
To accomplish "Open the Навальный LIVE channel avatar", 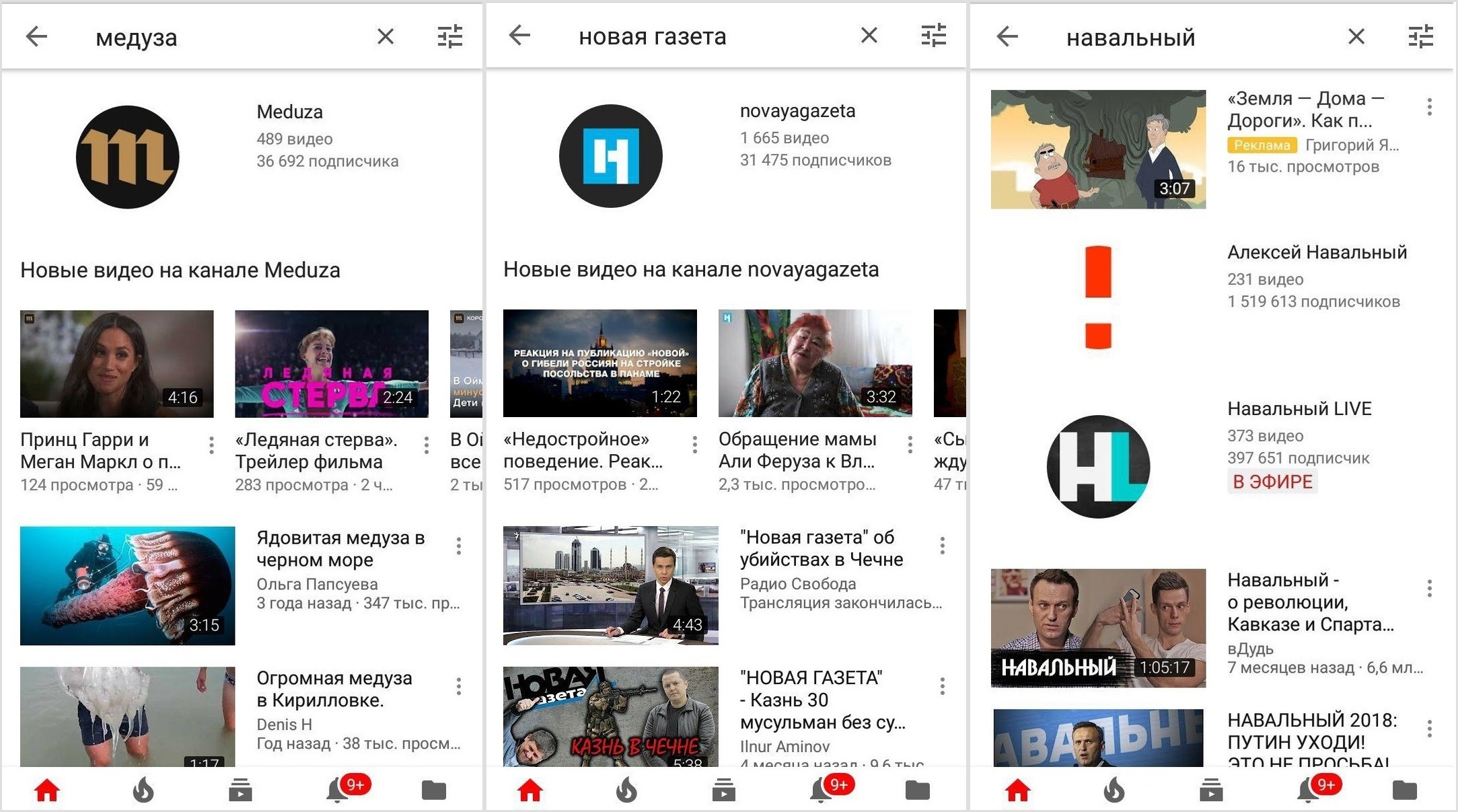I will [1098, 466].
